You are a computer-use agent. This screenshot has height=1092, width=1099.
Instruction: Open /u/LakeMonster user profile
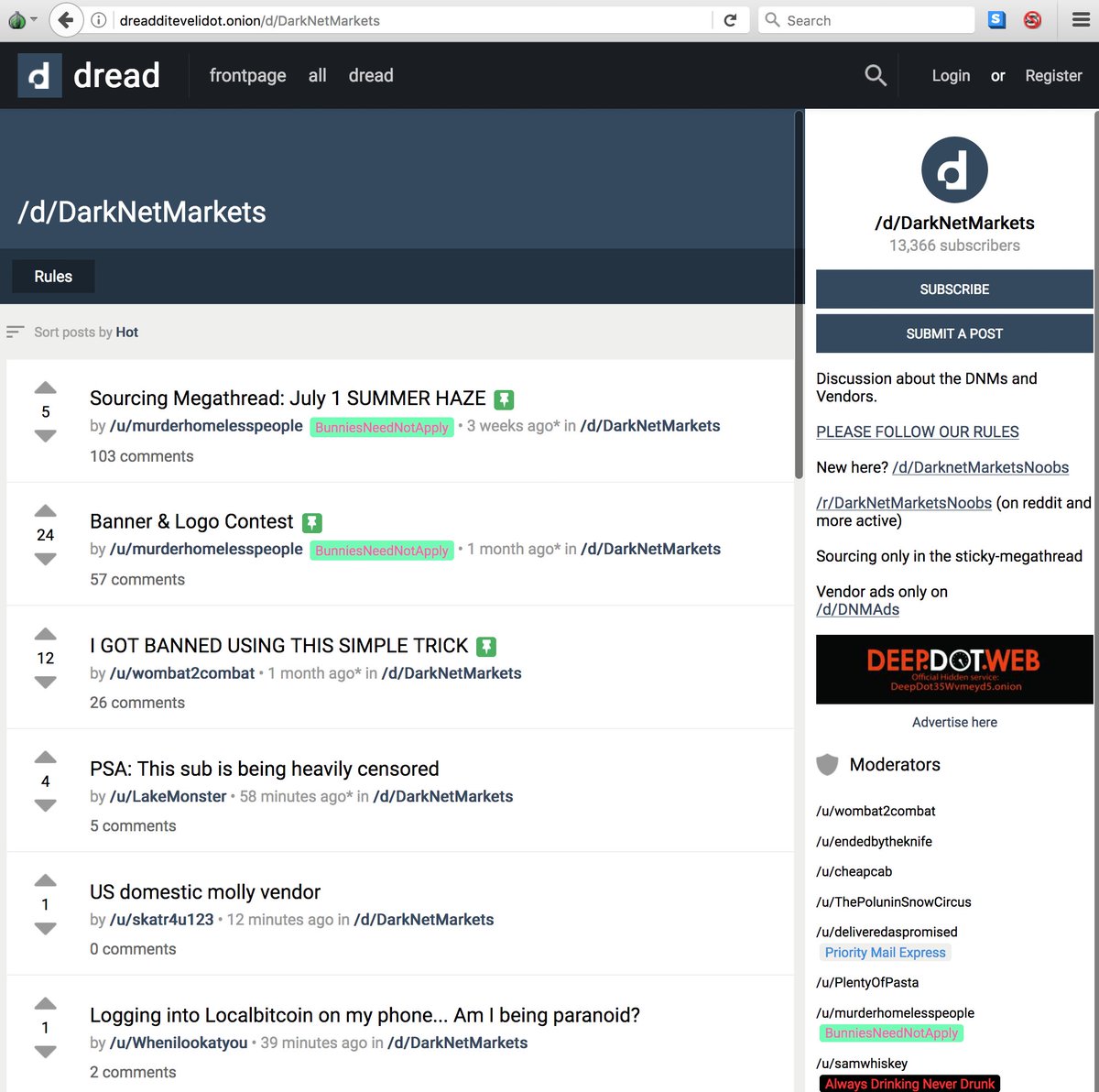coord(168,796)
